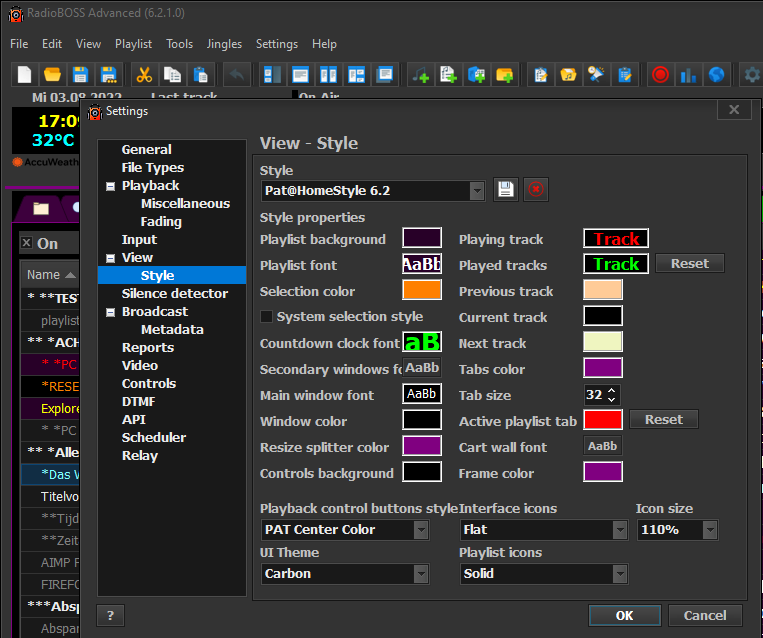Click the blue add-folder toolbar icon

(x=476, y=75)
